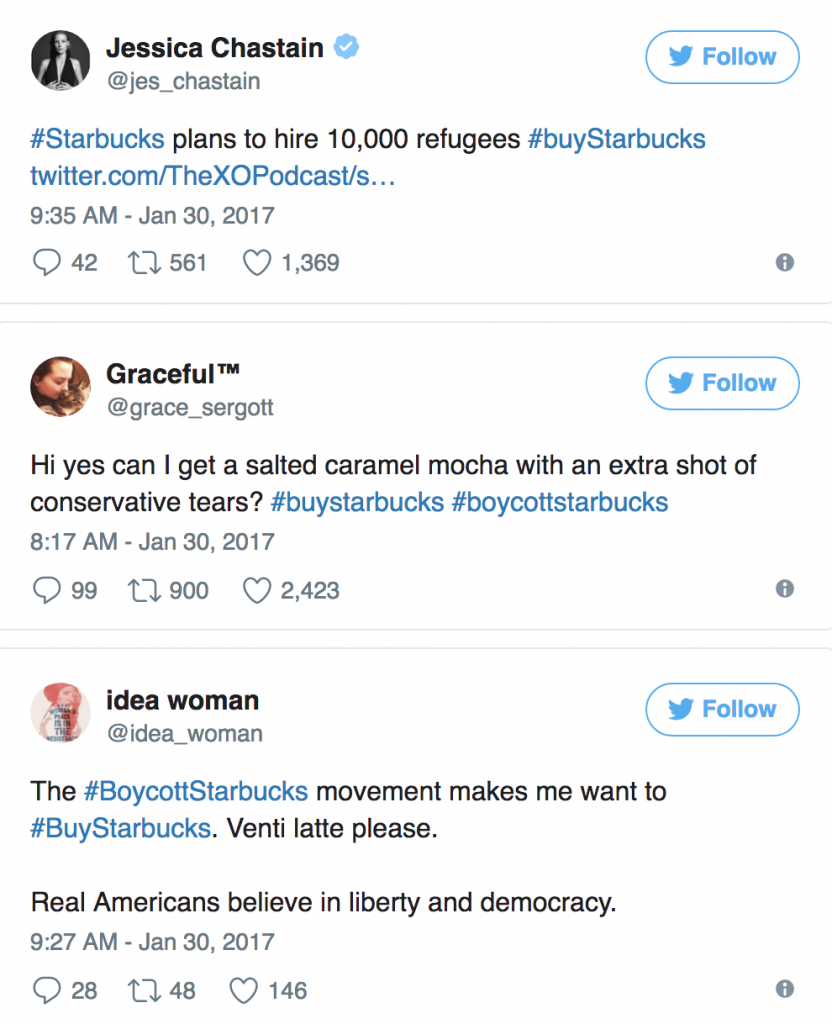Follow idea woman

pos(722,710)
